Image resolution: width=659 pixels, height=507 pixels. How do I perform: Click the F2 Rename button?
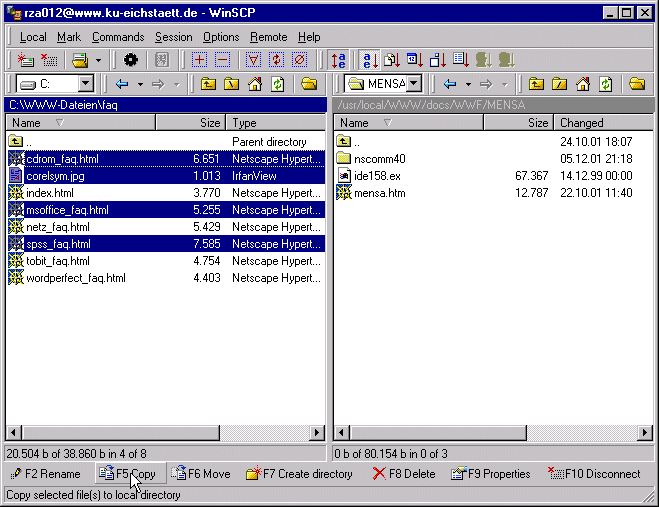coord(46,474)
